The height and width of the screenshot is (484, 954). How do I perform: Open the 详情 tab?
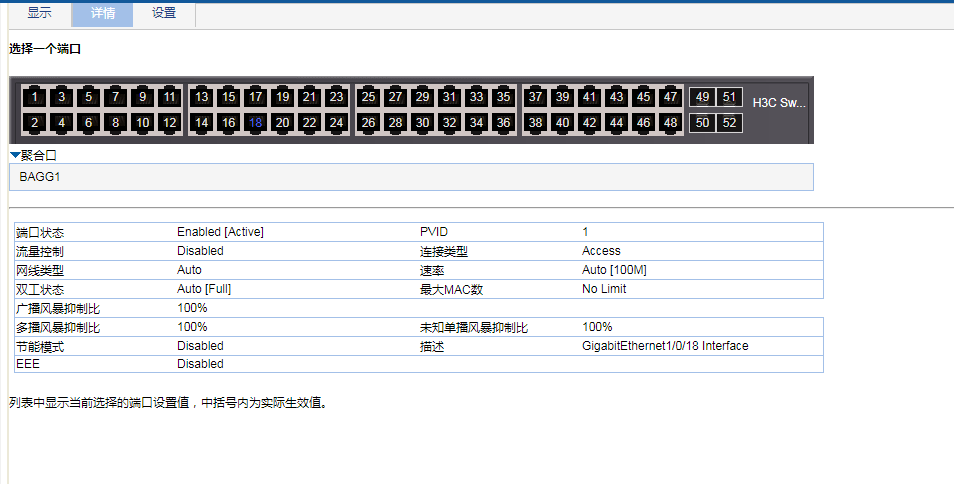103,13
